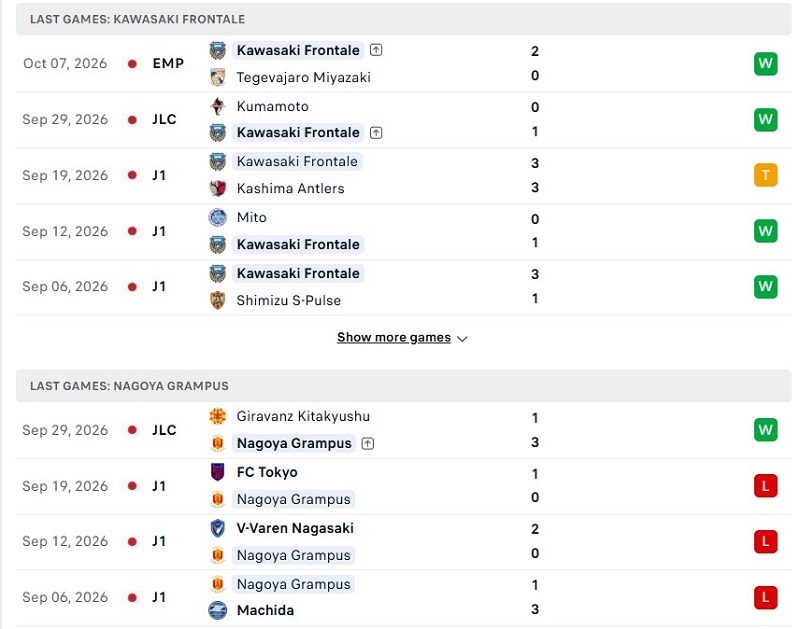Click the Kashima Antlers crest icon
This screenshot has height=629, width=800.
[x=218, y=188]
